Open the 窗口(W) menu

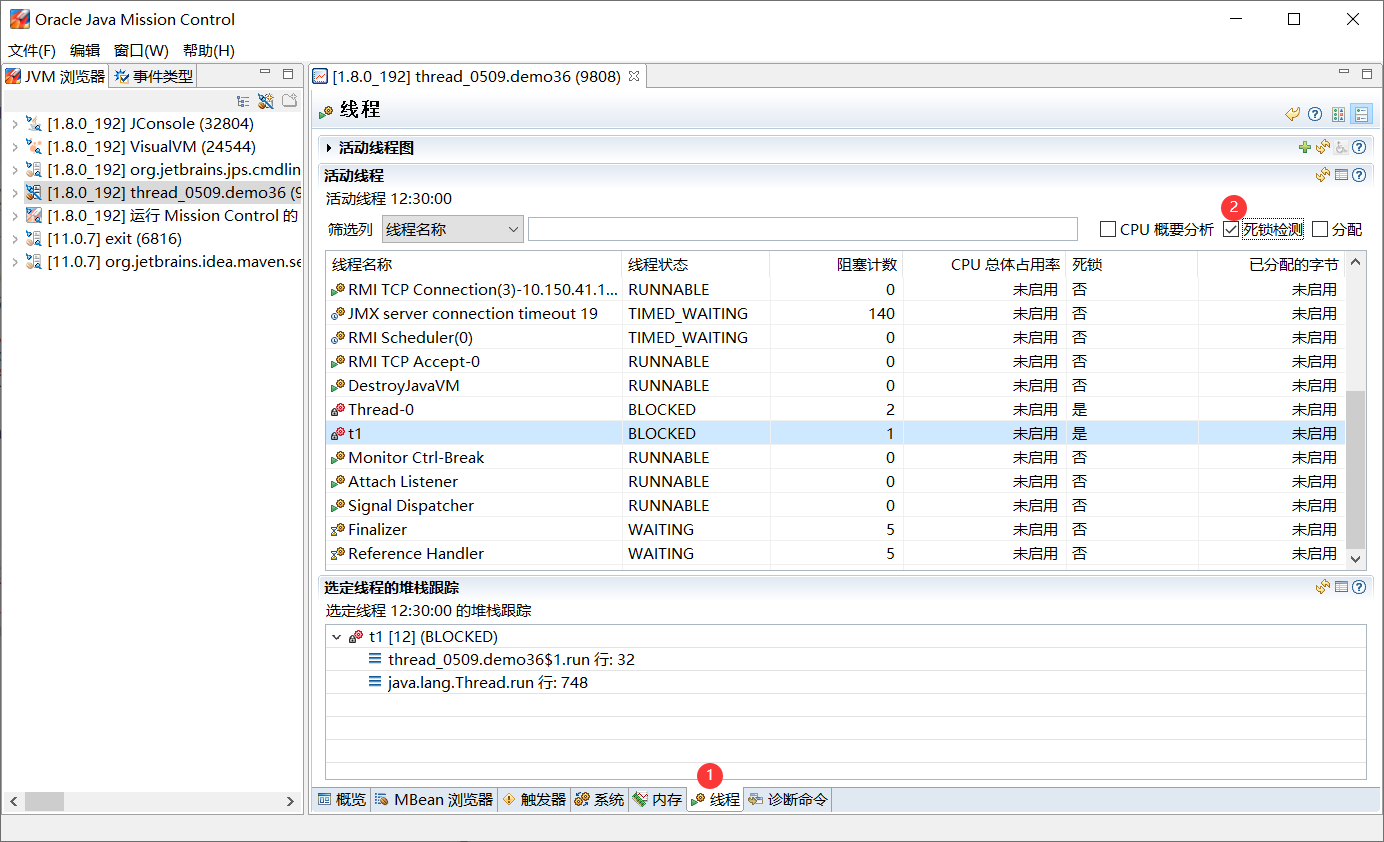pos(141,50)
